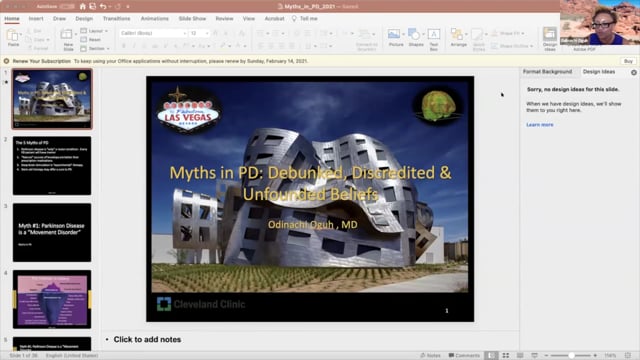The image size is (640, 360).
Task: Click the Arrange icon
Action: pos(457,34)
